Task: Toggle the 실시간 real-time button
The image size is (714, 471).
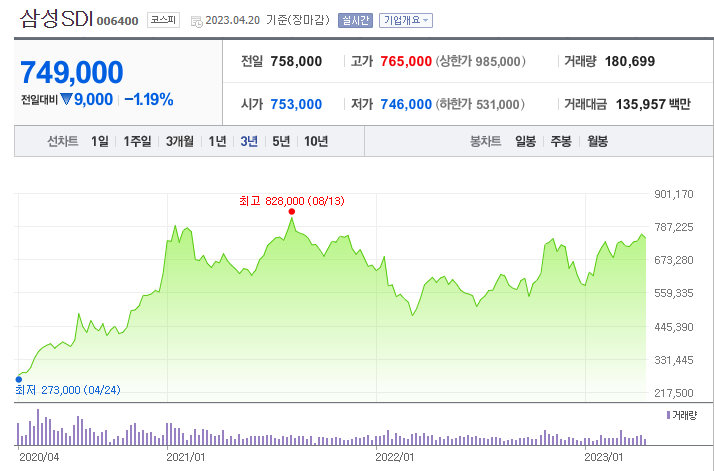Action: (x=355, y=20)
